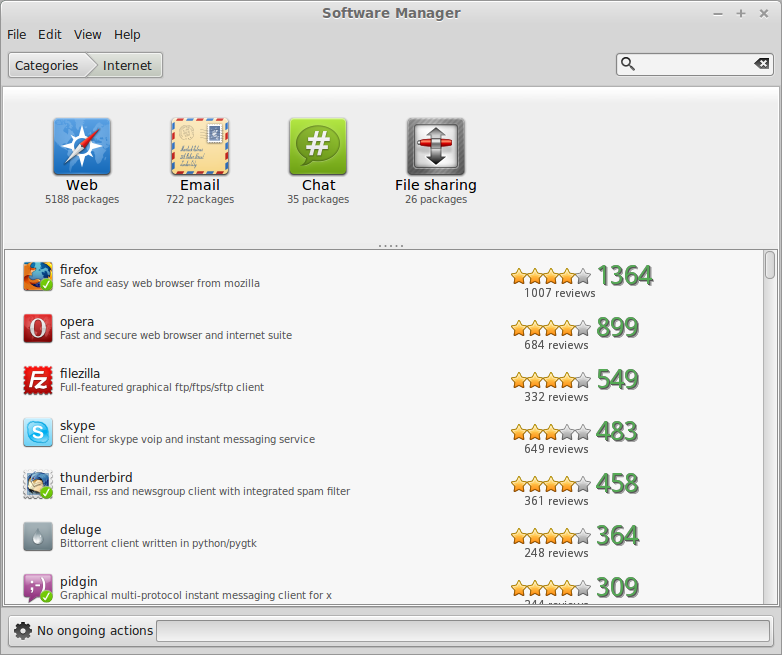The width and height of the screenshot is (782, 655).
Task: Click thunderbird score 458
Action: [617, 484]
